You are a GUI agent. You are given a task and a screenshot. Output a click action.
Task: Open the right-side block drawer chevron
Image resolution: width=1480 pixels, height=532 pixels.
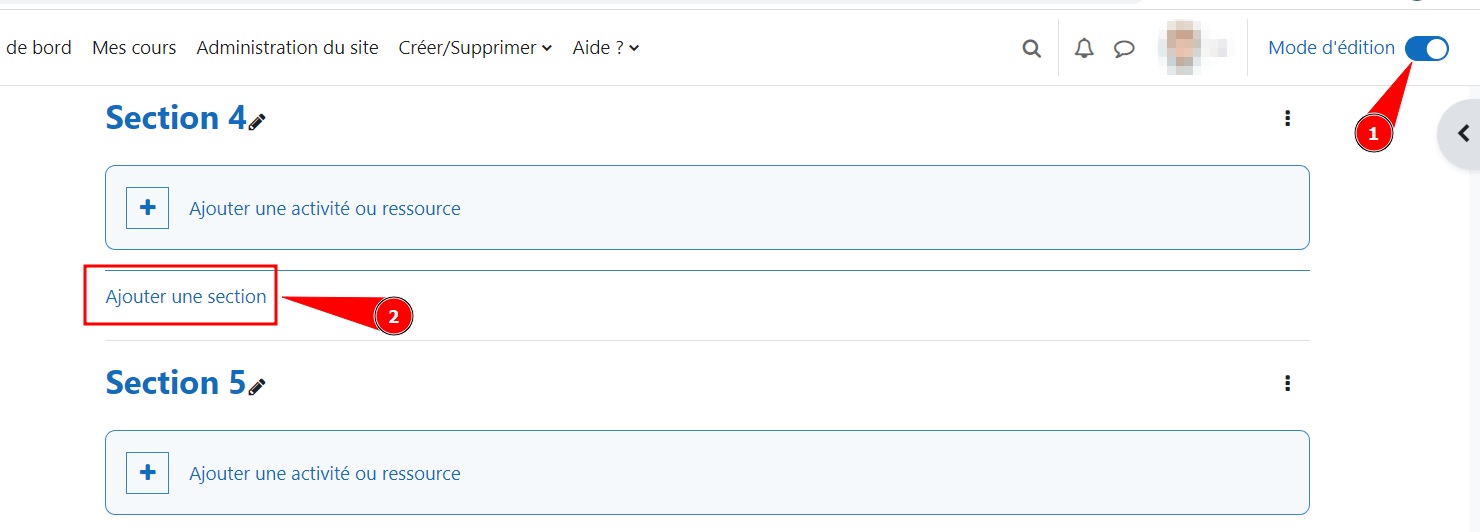pos(1462,133)
